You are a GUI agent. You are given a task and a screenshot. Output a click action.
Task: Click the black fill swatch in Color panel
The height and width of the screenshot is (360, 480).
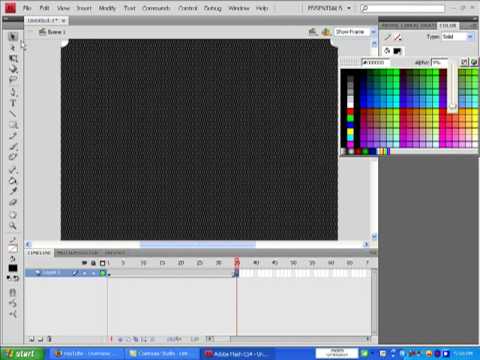[x=397, y=51]
